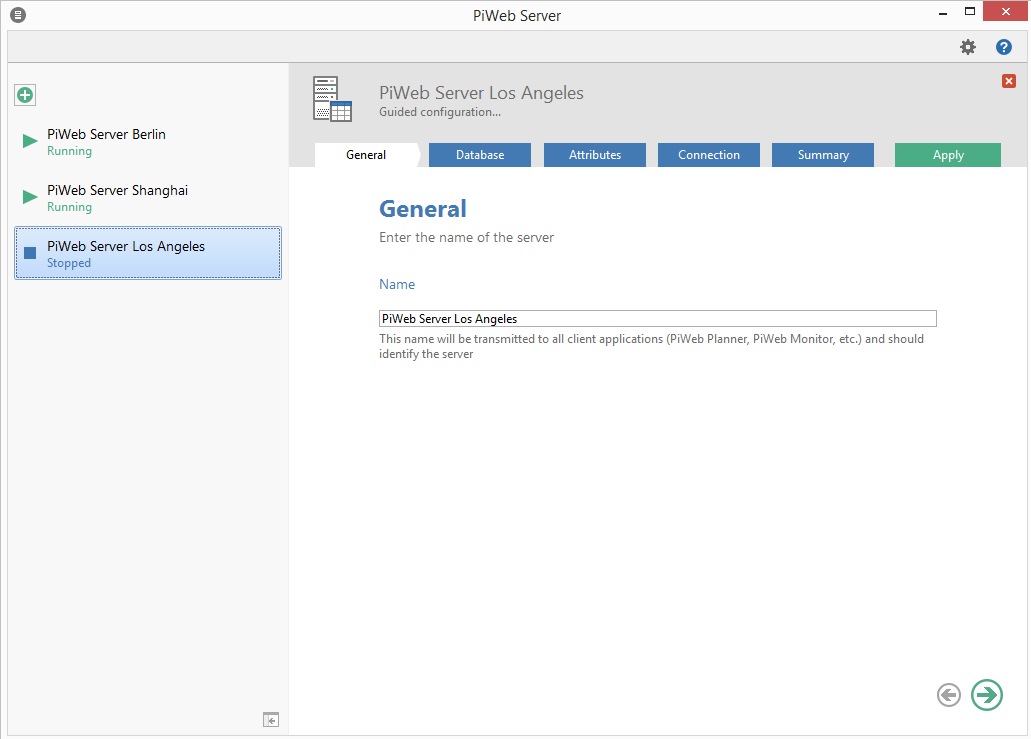Click Running status under Shanghai server
Image resolution: width=1031 pixels, height=739 pixels.
click(x=70, y=207)
